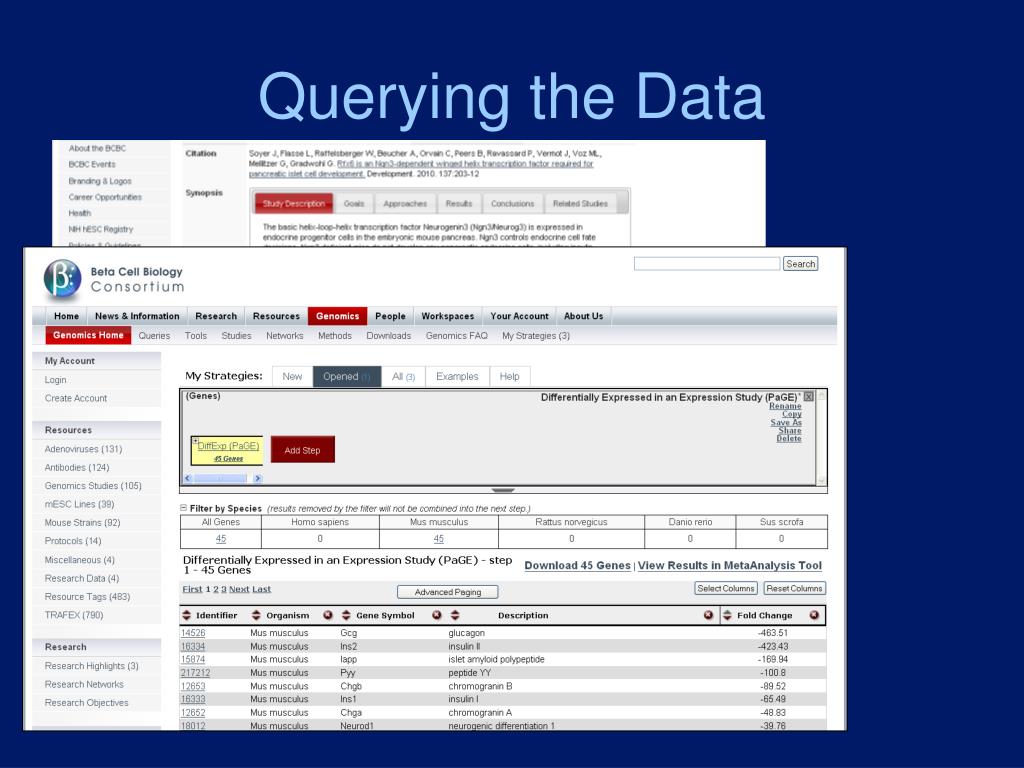Select the Genomics Home subtab
Viewport: 1024px width, 768px height.
tap(88, 335)
